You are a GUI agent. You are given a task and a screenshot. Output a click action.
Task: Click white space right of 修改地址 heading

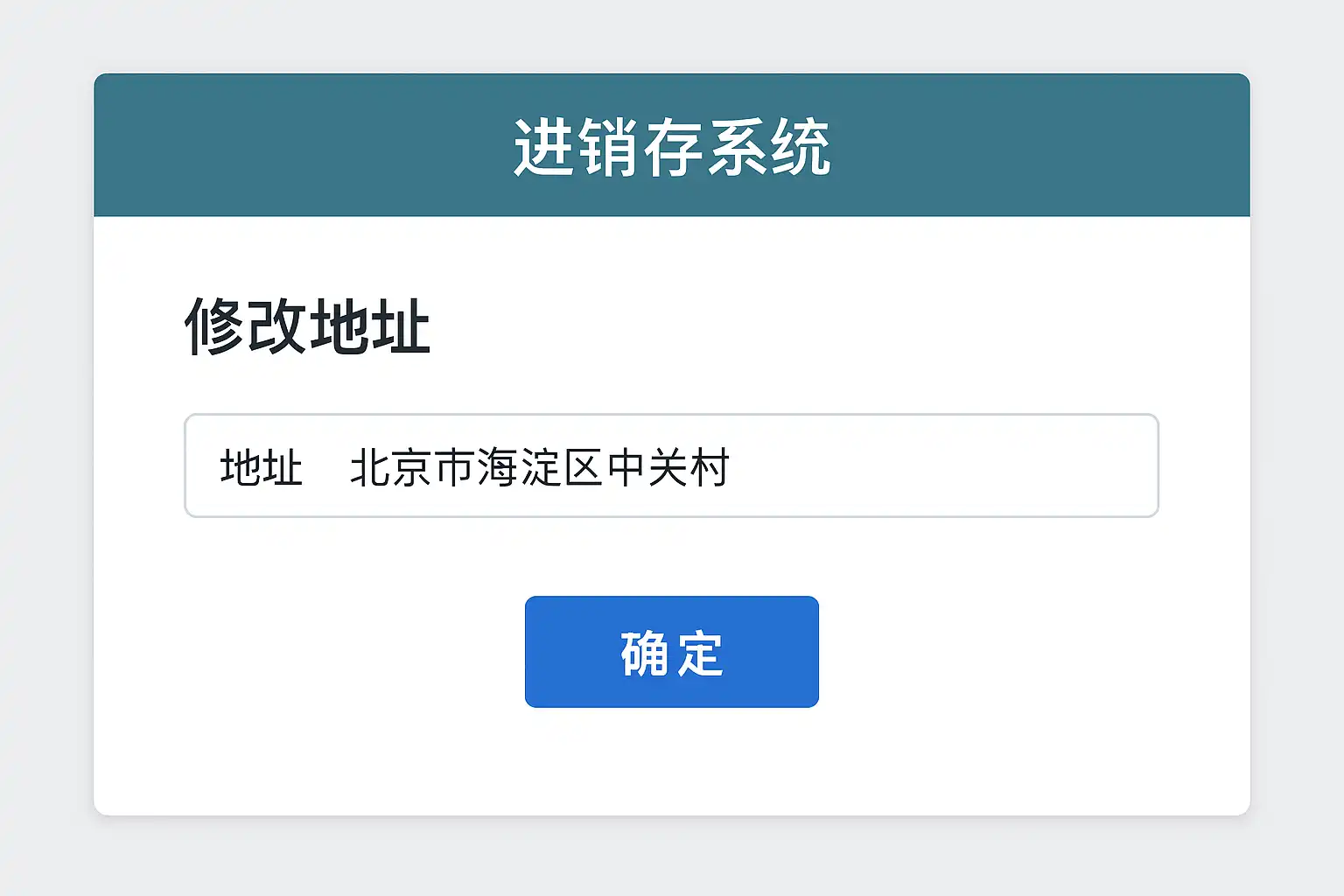787,326
